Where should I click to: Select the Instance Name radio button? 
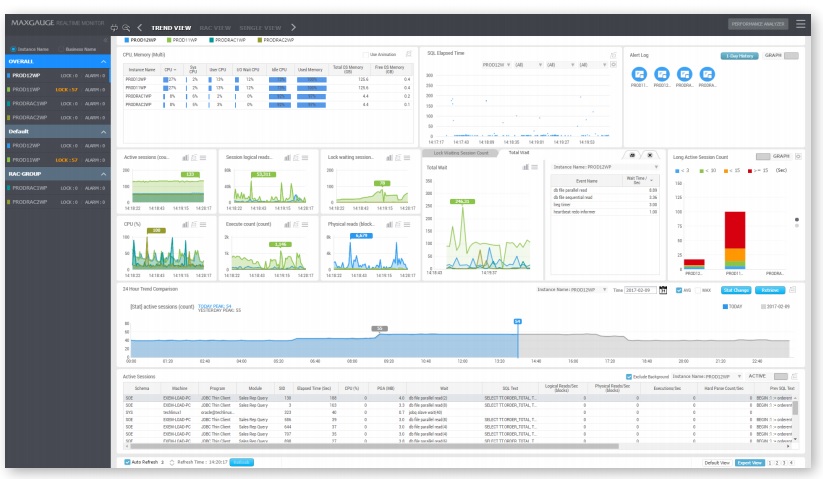11,48
